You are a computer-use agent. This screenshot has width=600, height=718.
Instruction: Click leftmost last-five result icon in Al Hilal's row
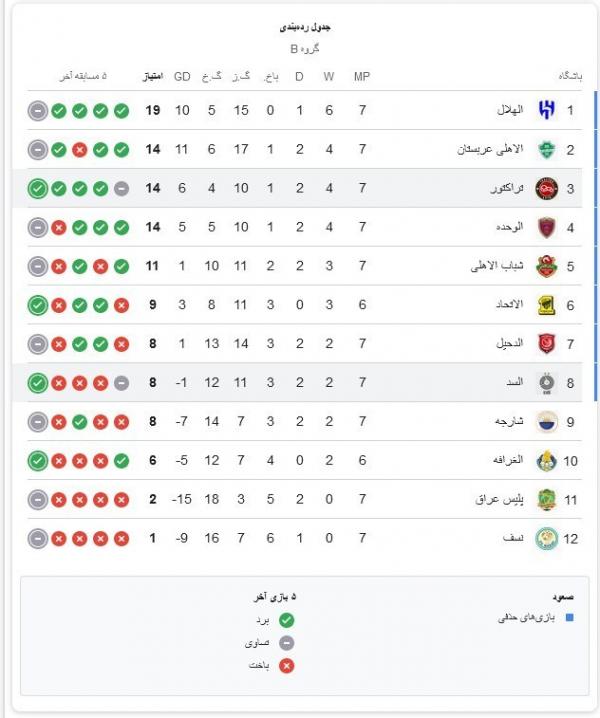(x=38, y=110)
